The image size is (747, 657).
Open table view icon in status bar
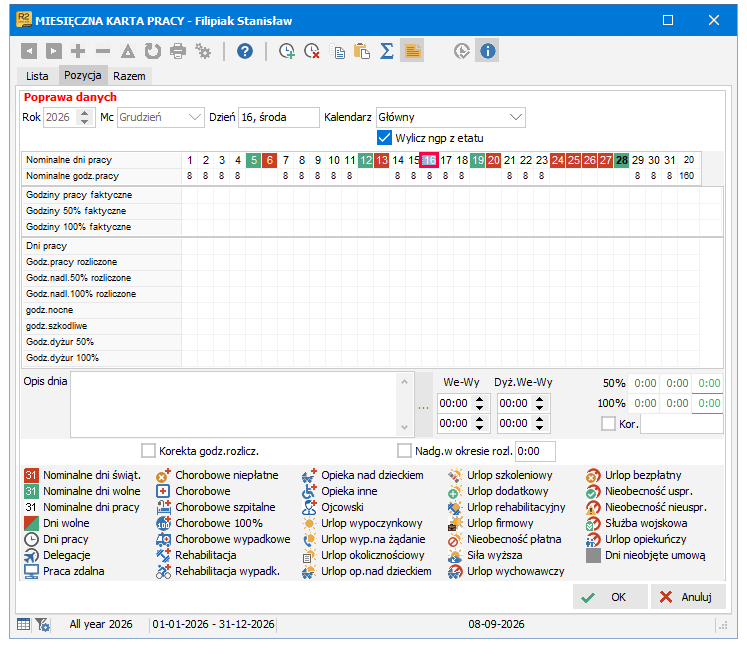23,624
